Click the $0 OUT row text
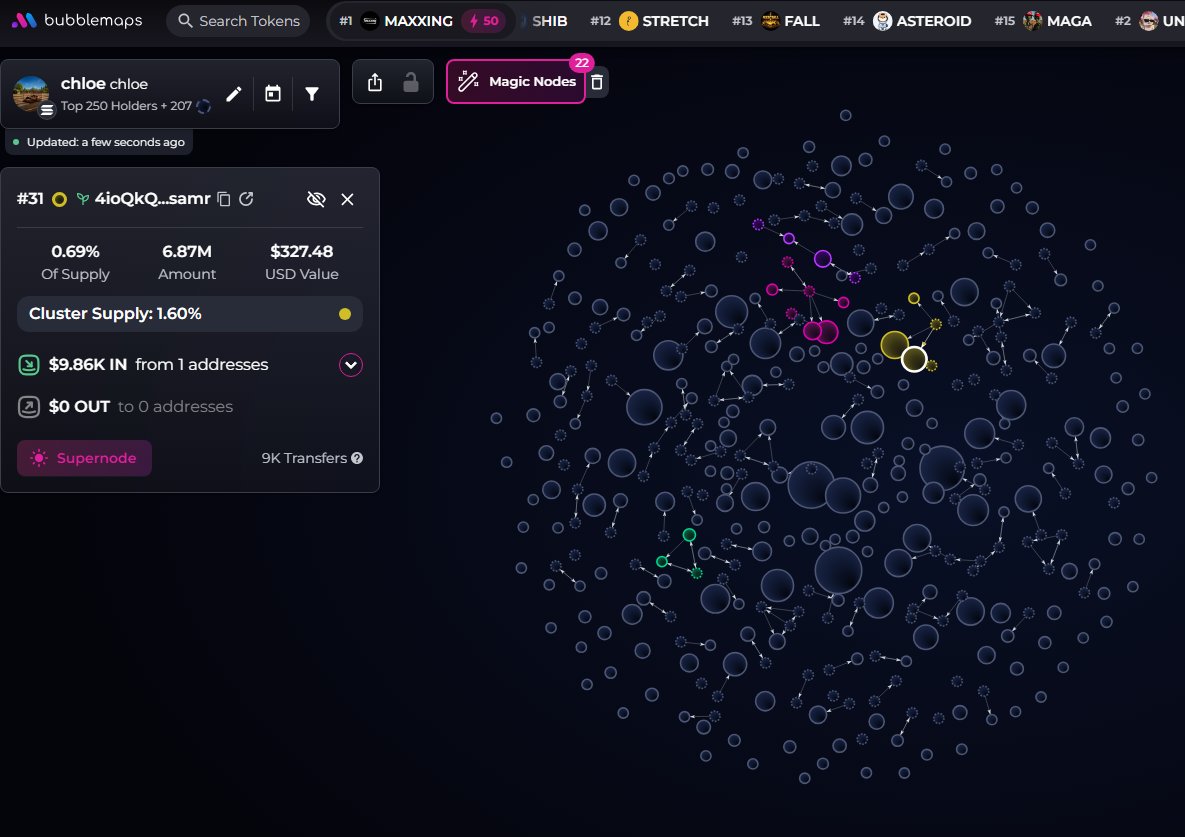Viewport: 1185px width, 837px height. (141, 406)
